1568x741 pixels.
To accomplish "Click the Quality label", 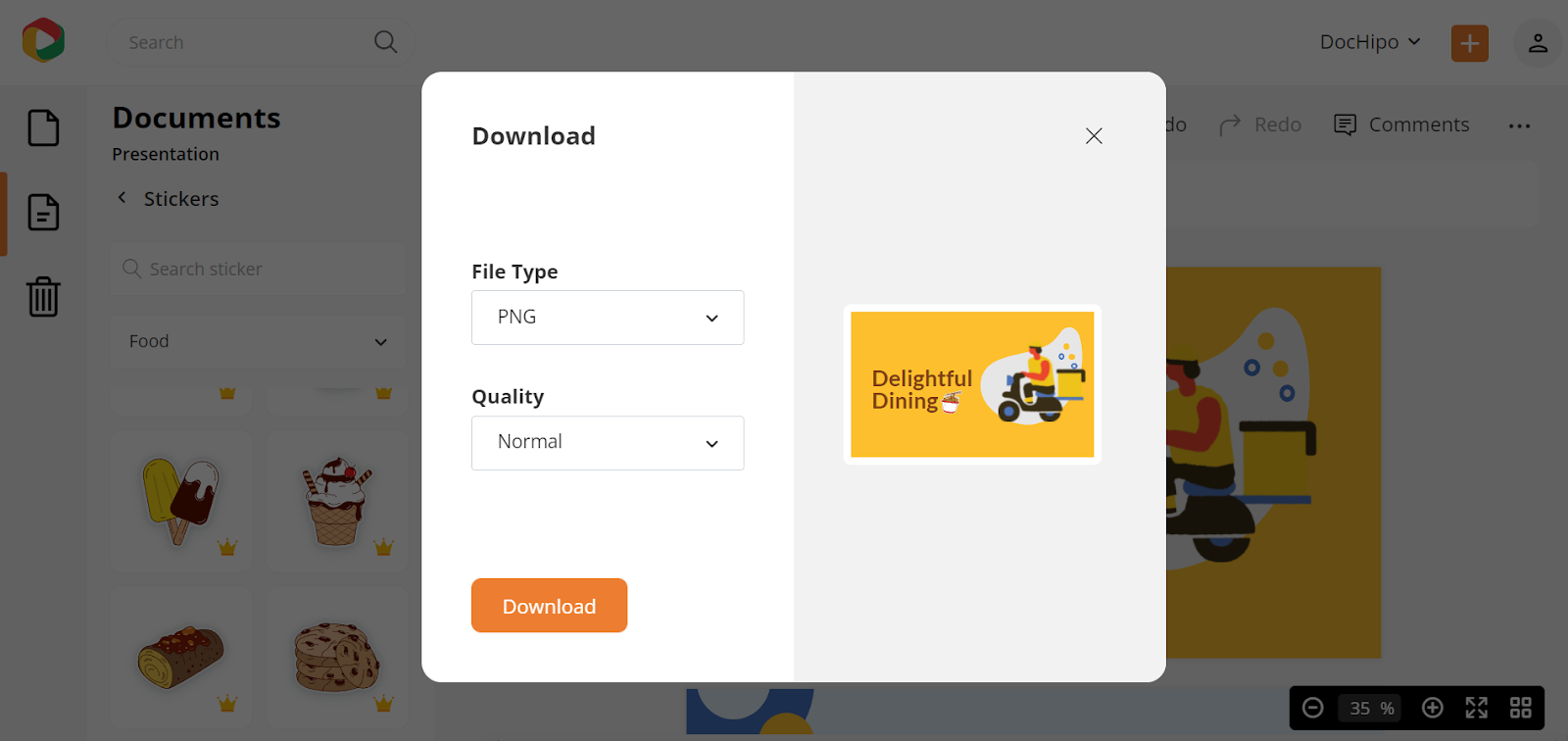I will [x=508, y=396].
